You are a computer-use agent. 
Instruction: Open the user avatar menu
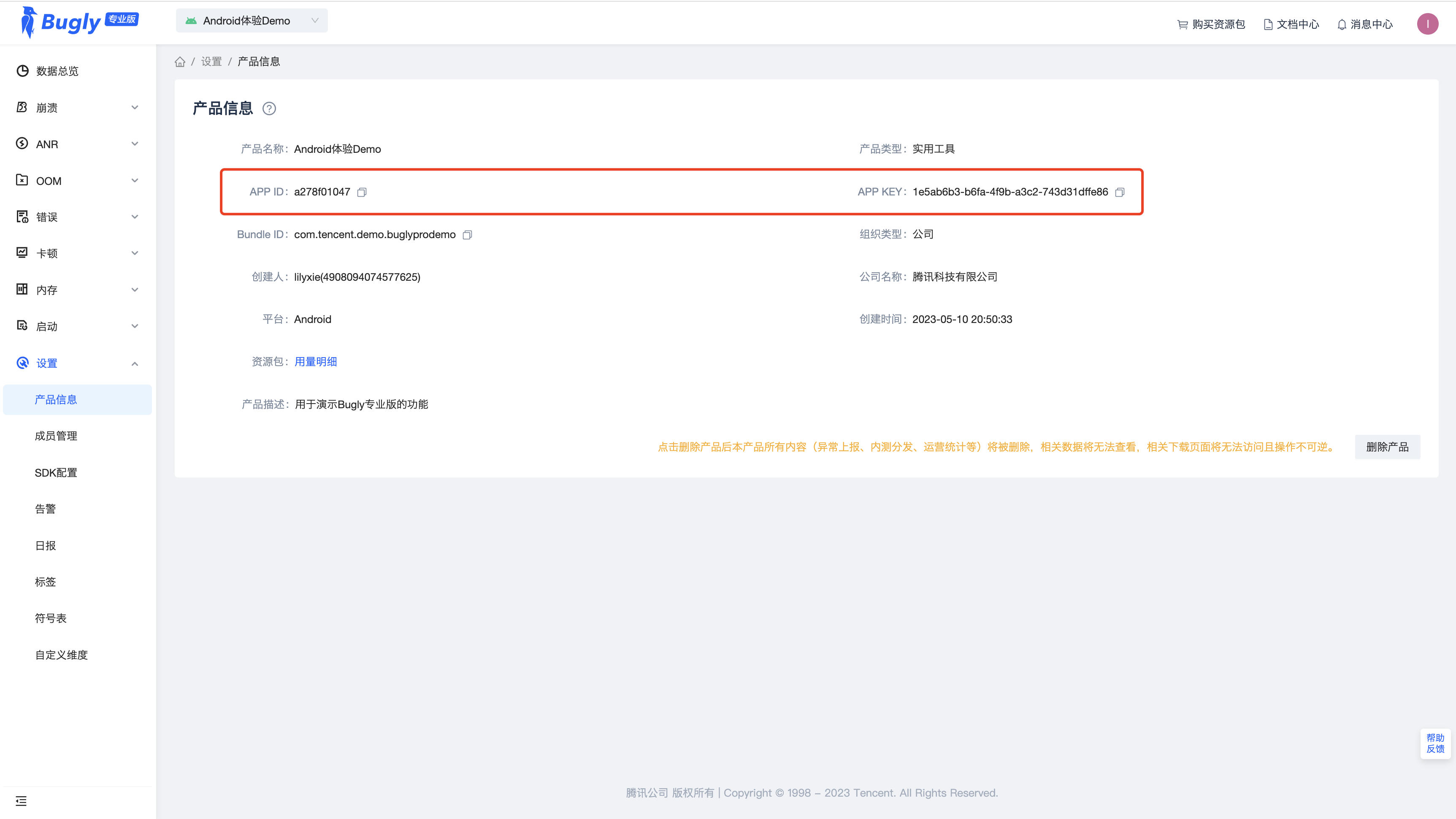pyautogui.click(x=1427, y=24)
